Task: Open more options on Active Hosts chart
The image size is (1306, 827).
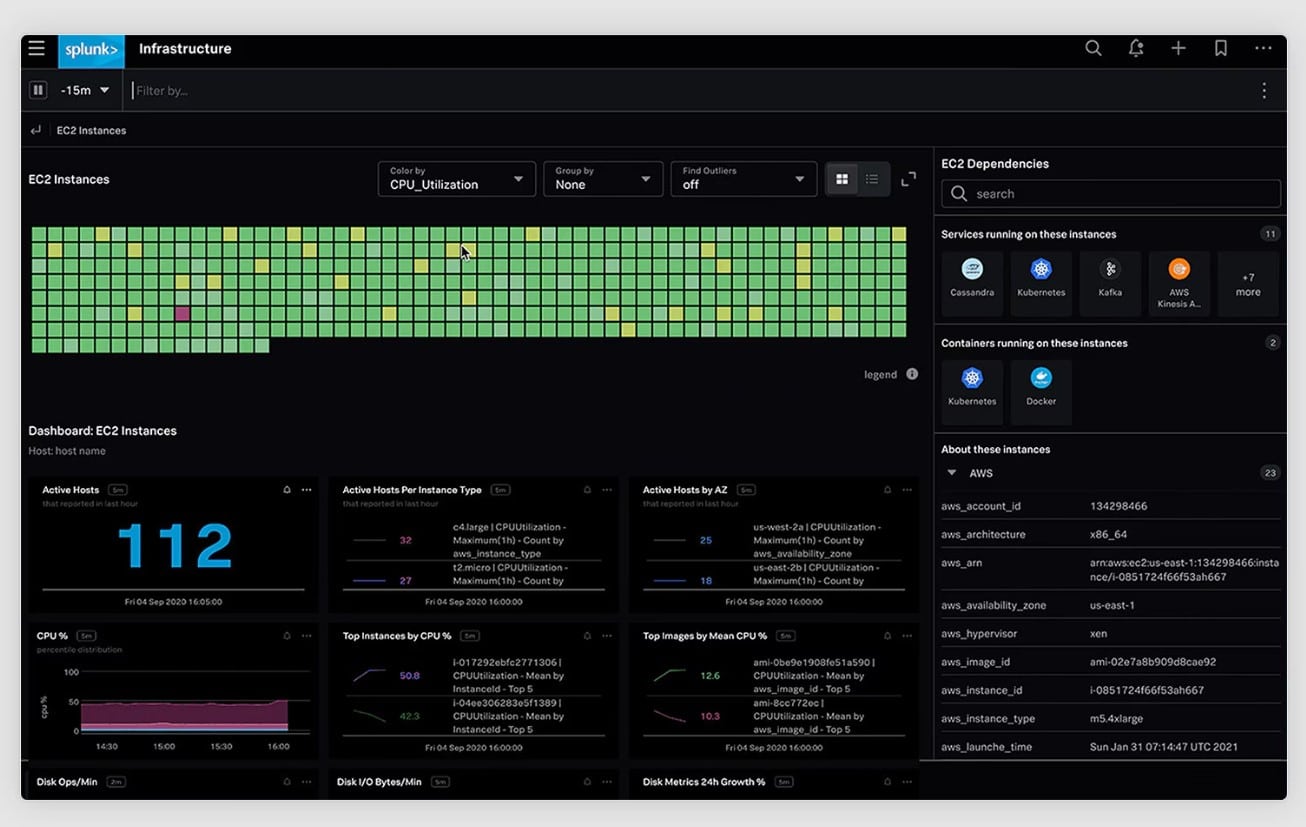Action: coord(306,490)
